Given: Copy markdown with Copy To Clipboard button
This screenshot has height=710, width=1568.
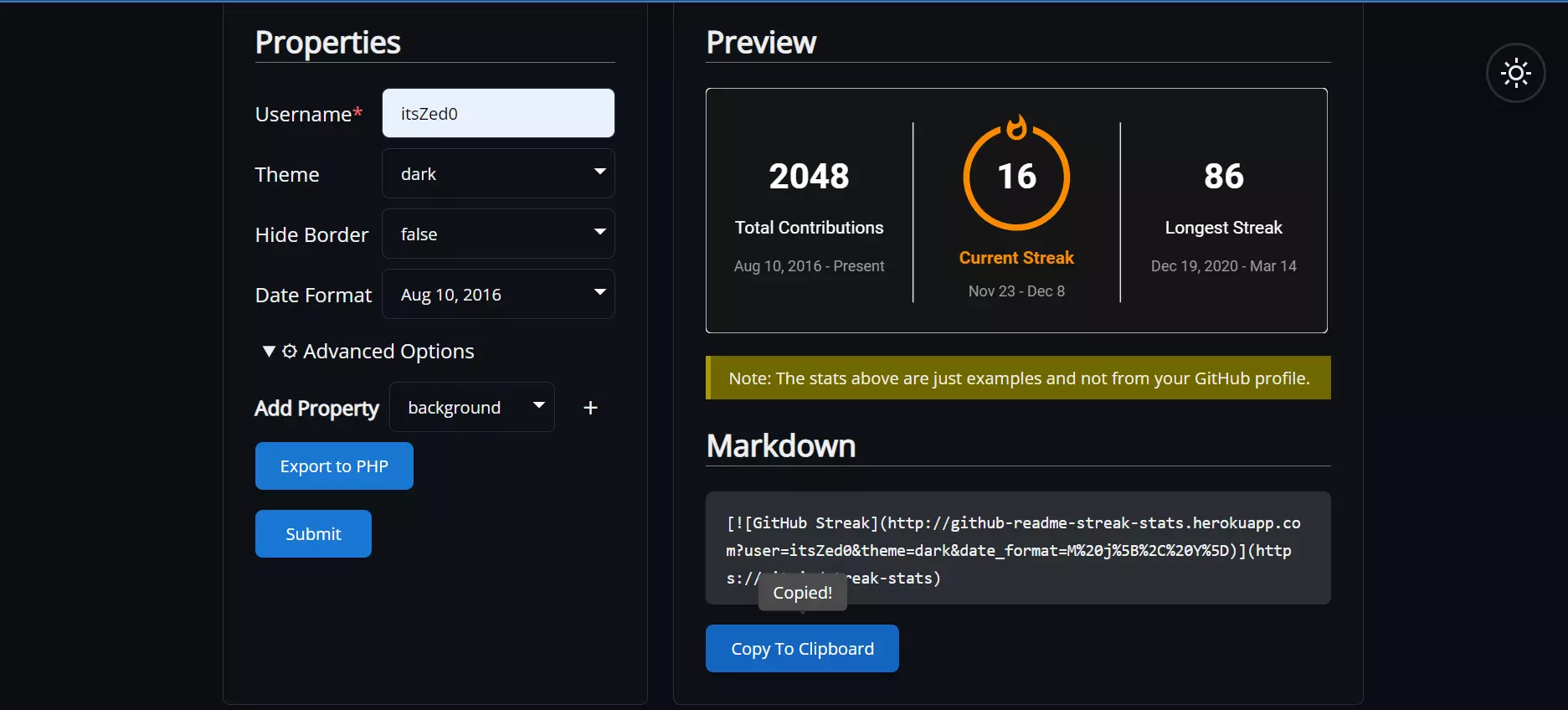Looking at the screenshot, I should 802,649.
